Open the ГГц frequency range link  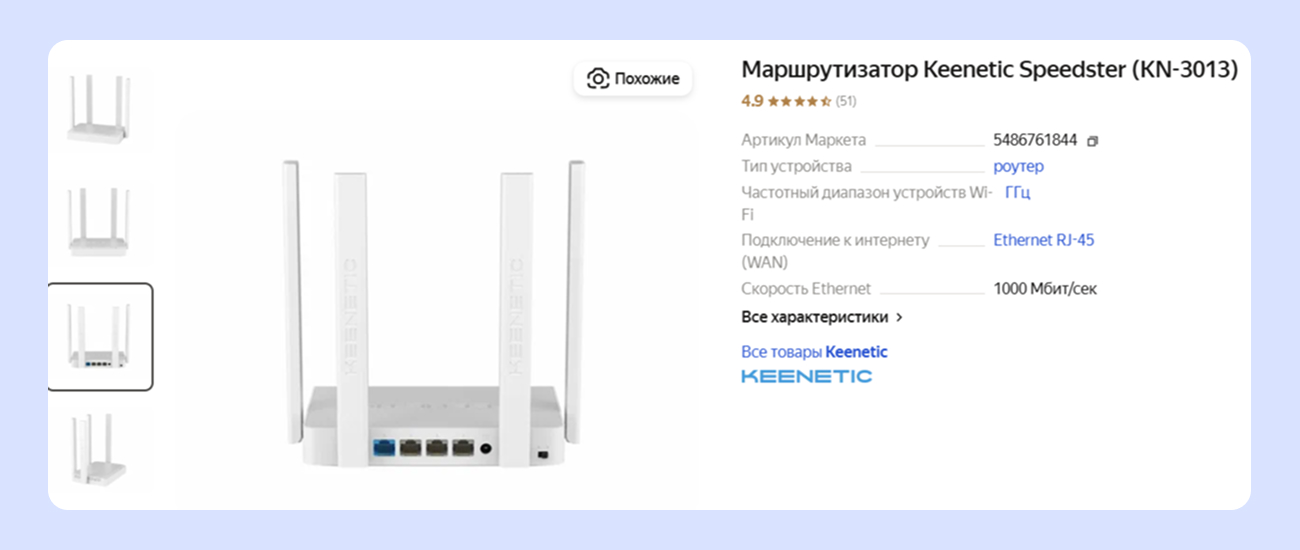click(1017, 192)
